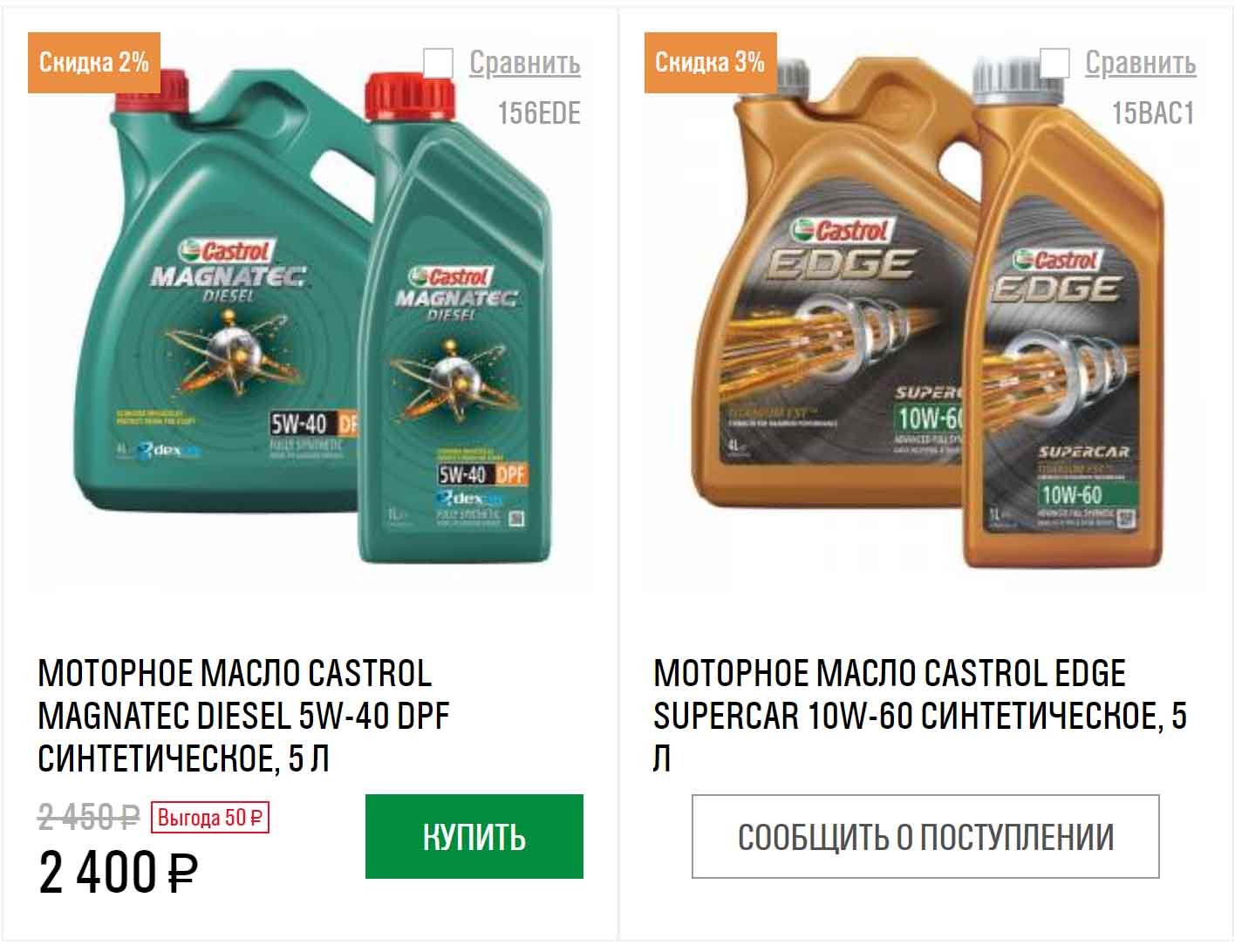
Task: Click the current price 2 400 ₽
Action: pyautogui.click(x=119, y=872)
